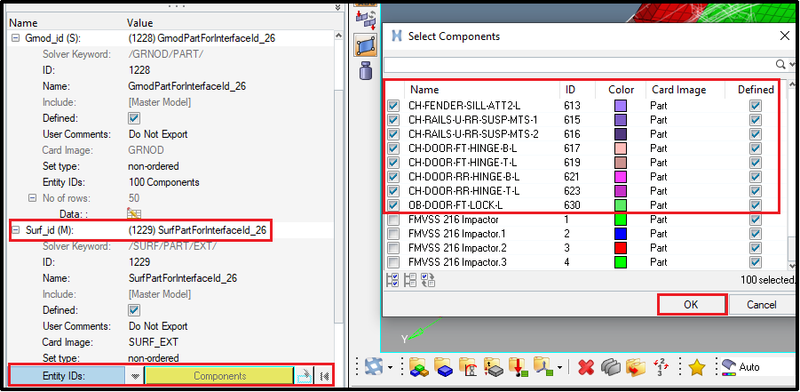
Task: Click the folder with coordinate axes icon
Action: [x=542, y=366]
